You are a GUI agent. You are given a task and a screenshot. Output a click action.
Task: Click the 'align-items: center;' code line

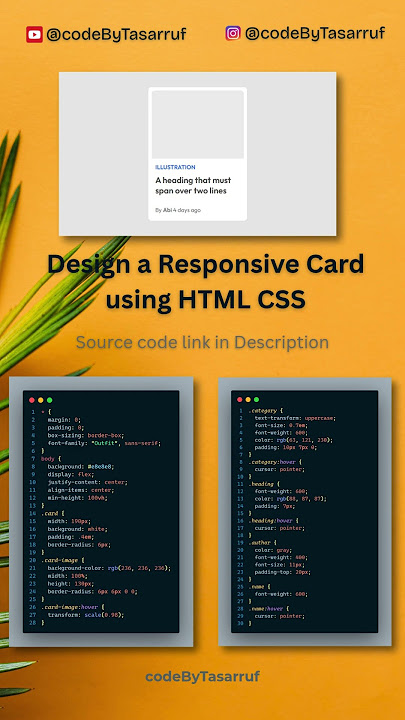[x=81, y=490]
